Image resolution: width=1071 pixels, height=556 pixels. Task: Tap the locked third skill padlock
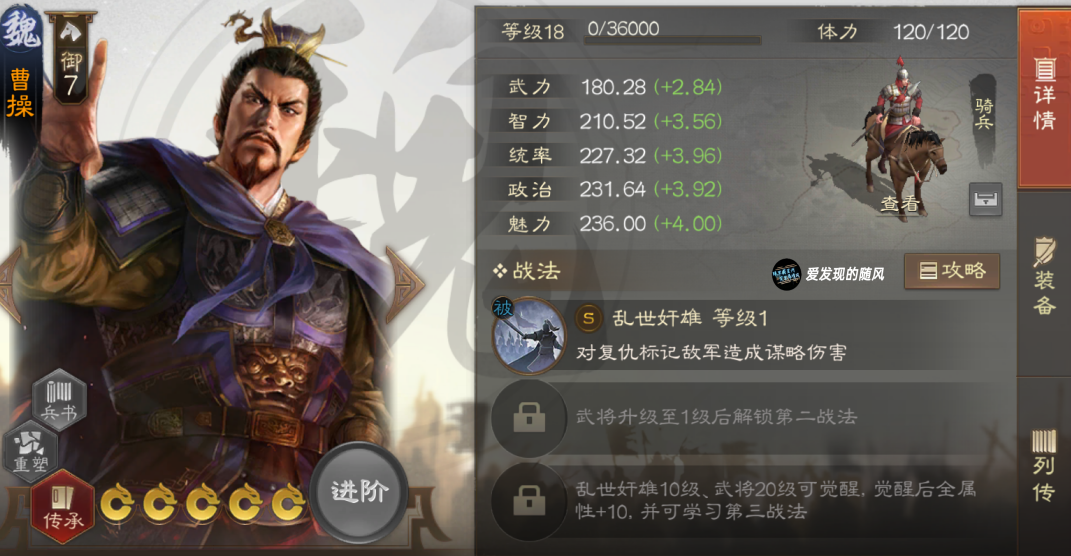click(529, 502)
